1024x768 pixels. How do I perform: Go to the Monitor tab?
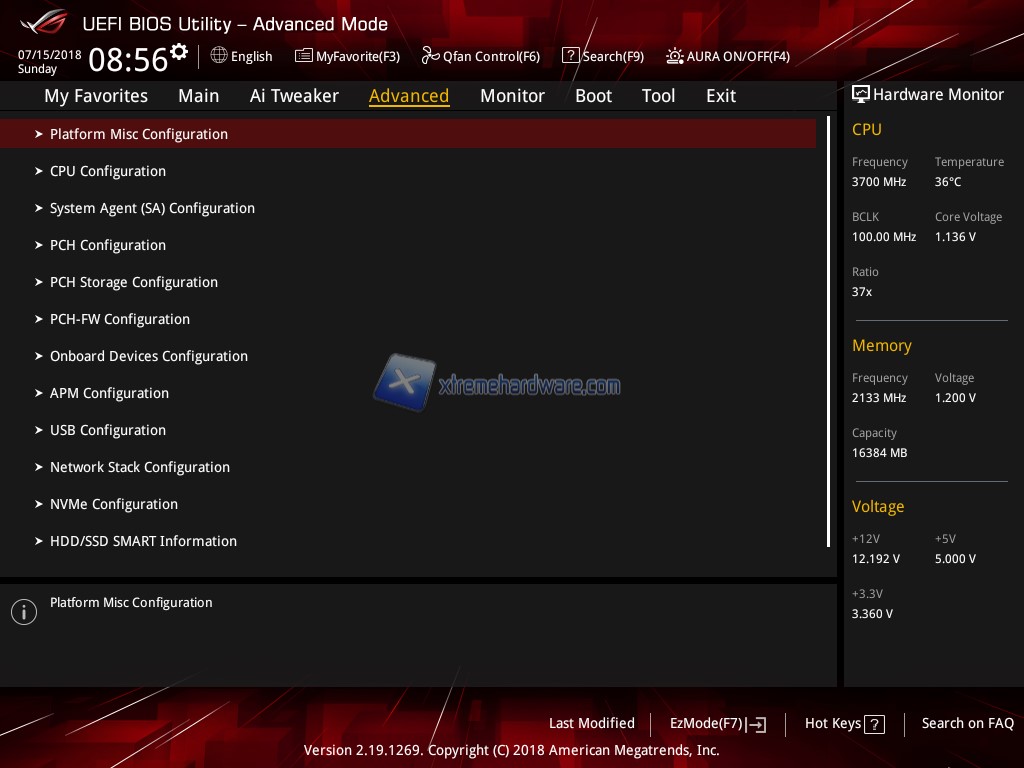coord(512,96)
